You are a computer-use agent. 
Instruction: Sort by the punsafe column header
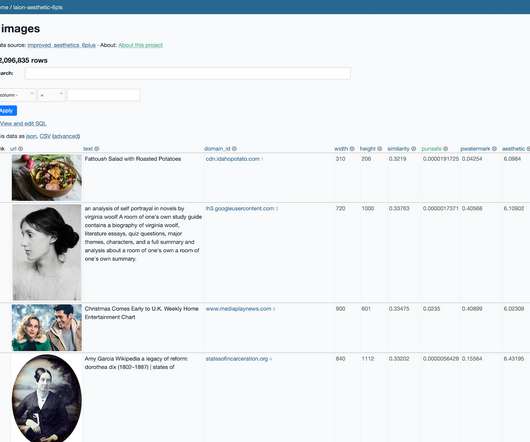(431, 149)
